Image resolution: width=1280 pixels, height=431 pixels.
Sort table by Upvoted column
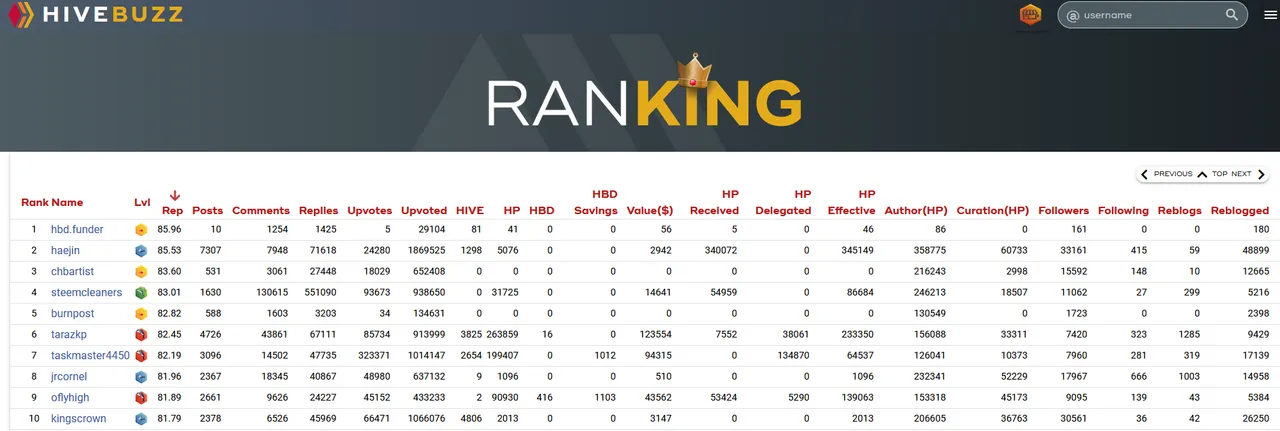(424, 211)
